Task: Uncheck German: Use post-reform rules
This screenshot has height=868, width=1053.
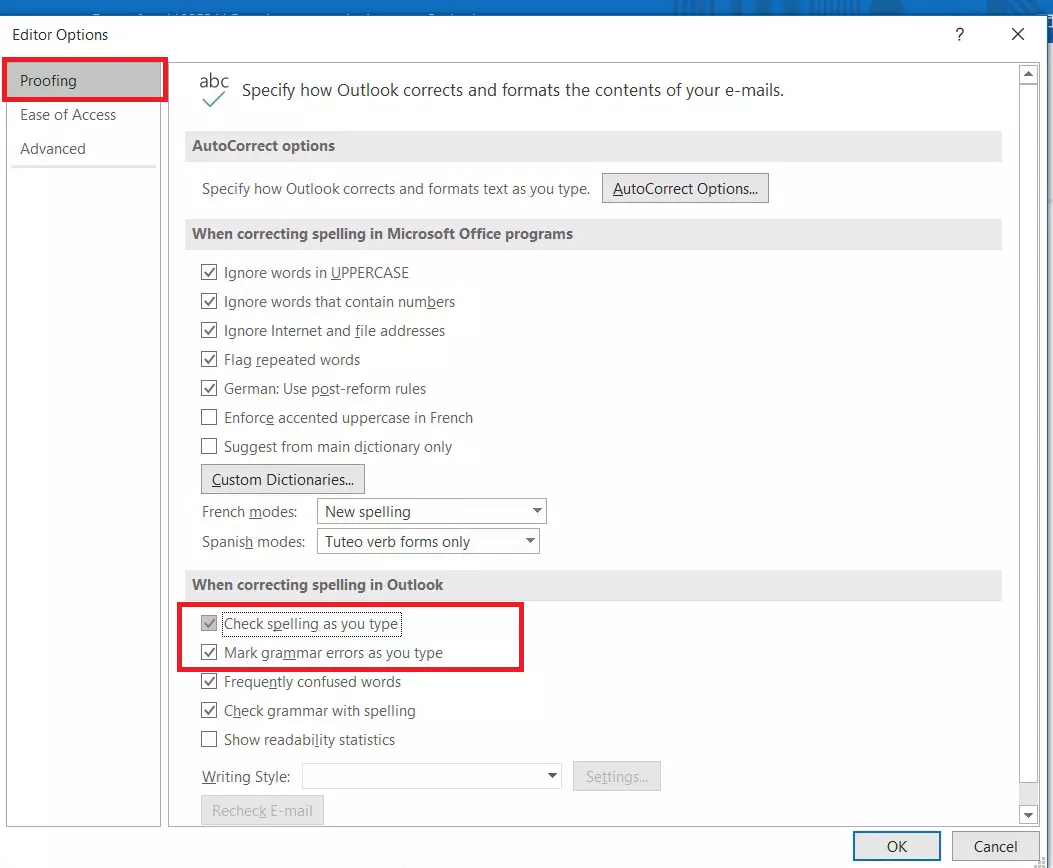Action: (x=209, y=388)
